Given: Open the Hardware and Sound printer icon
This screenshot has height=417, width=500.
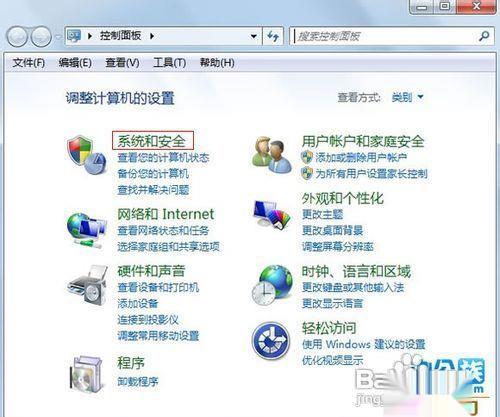Looking at the screenshot, I should tap(87, 285).
